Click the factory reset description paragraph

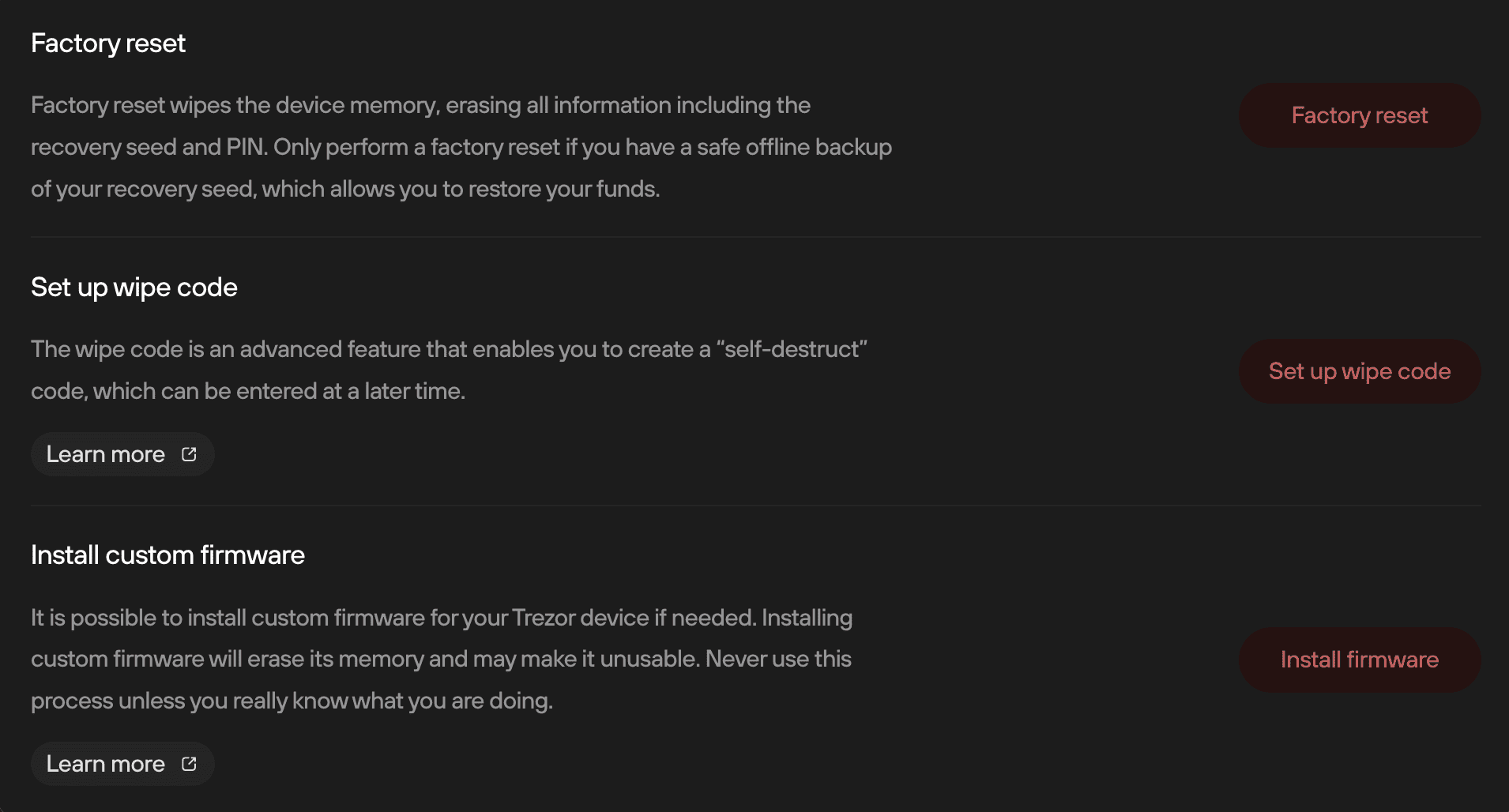click(x=461, y=147)
